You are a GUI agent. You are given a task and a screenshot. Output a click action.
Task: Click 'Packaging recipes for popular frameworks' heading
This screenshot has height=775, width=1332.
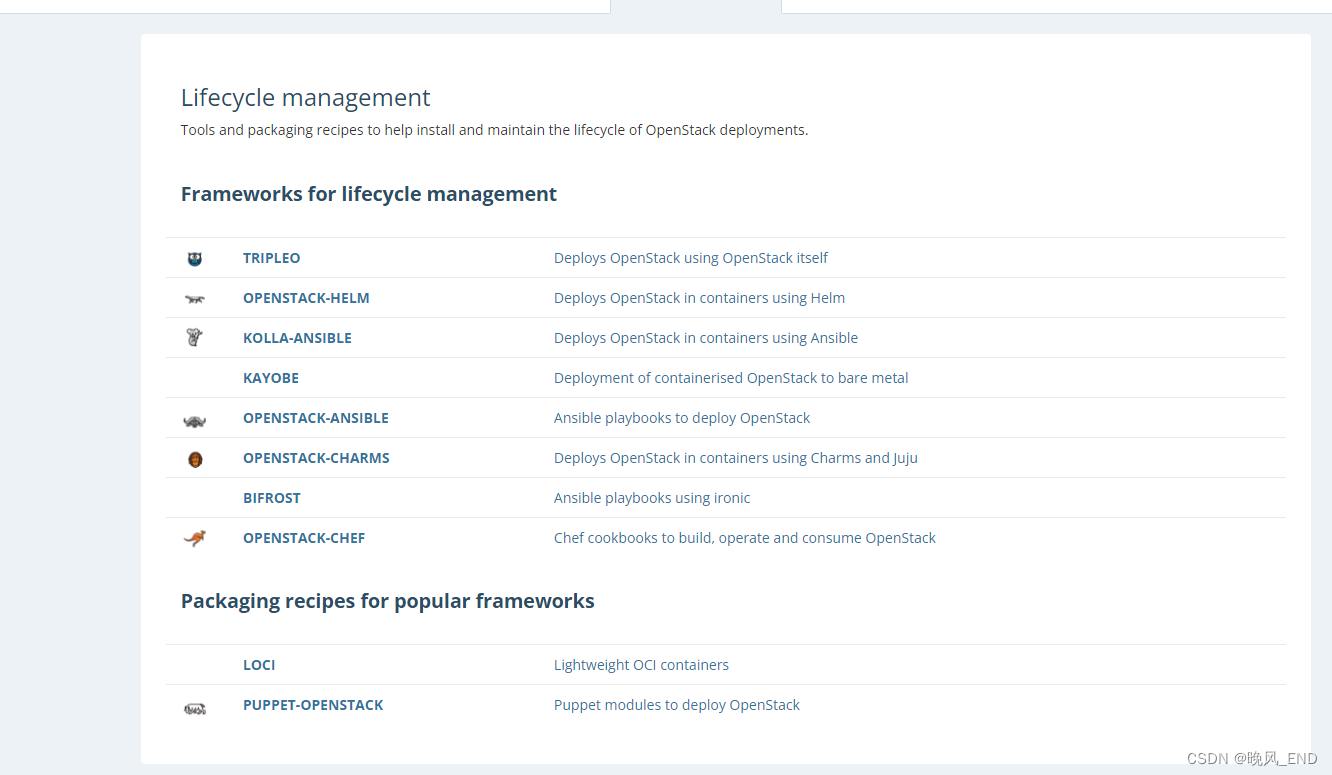[388, 601]
